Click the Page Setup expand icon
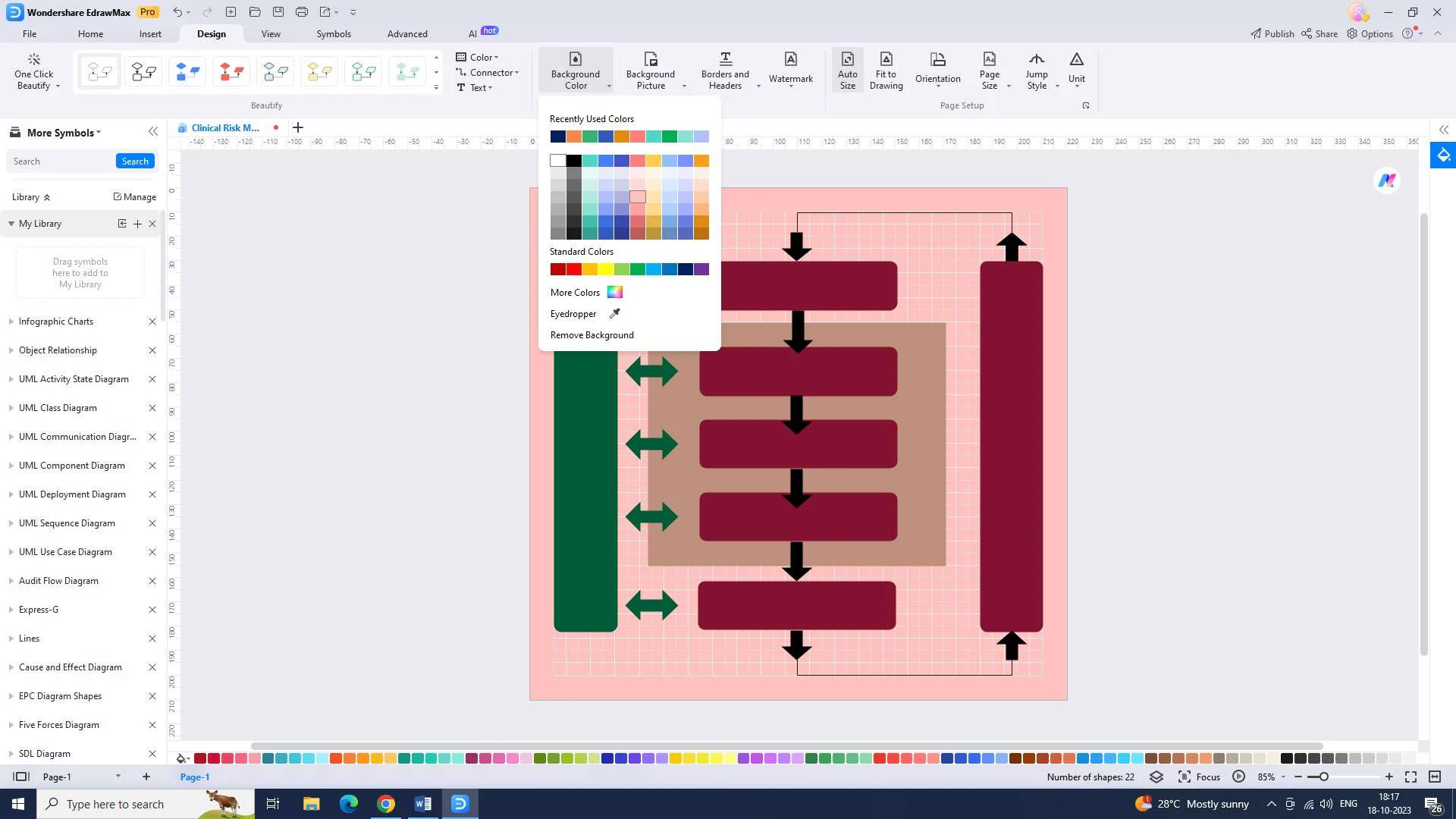The image size is (1456, 819). 1086,105
